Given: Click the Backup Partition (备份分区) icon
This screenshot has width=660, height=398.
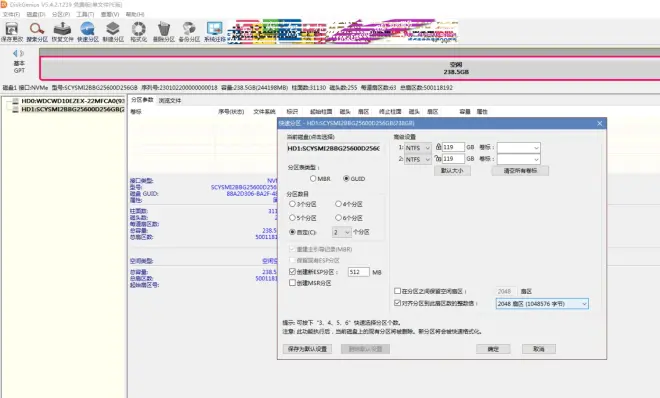Looking at the screenshot, I should (x=189, y=32).
